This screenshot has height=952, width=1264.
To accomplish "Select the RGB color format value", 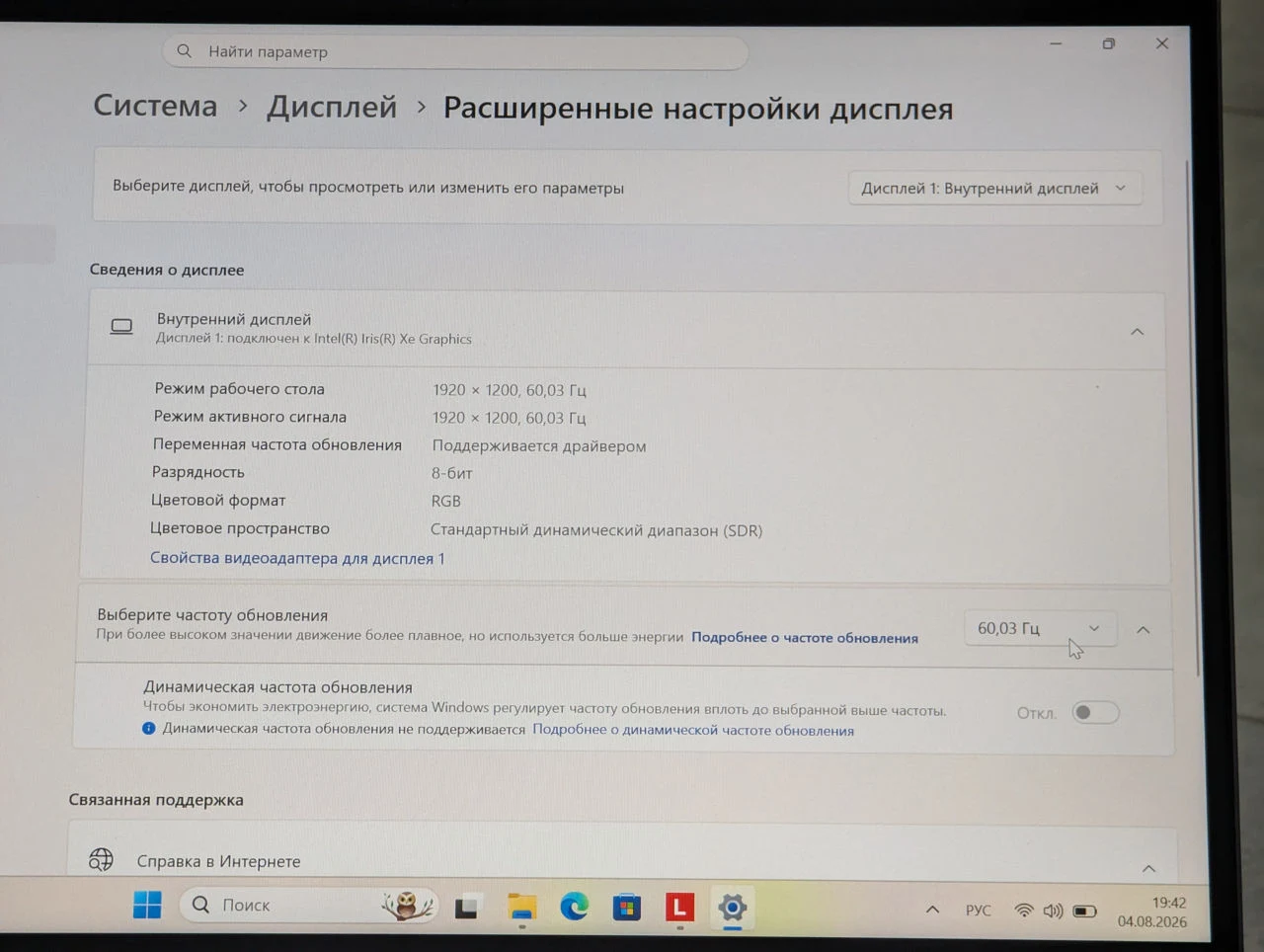I will [446, 502].
